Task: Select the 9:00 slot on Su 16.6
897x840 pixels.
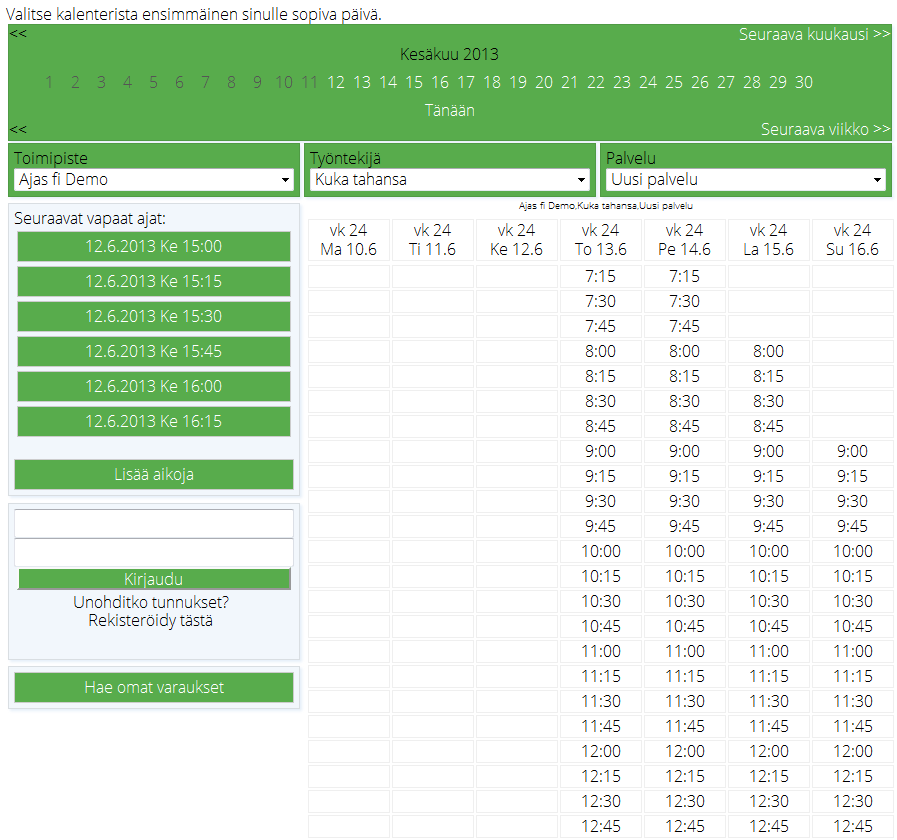Action: [852, 451]
